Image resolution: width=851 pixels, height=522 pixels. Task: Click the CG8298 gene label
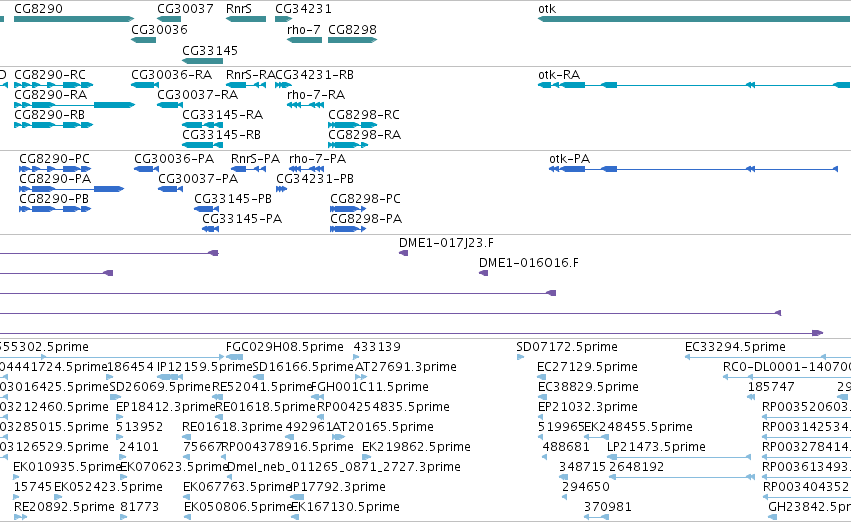coord(352,29)
